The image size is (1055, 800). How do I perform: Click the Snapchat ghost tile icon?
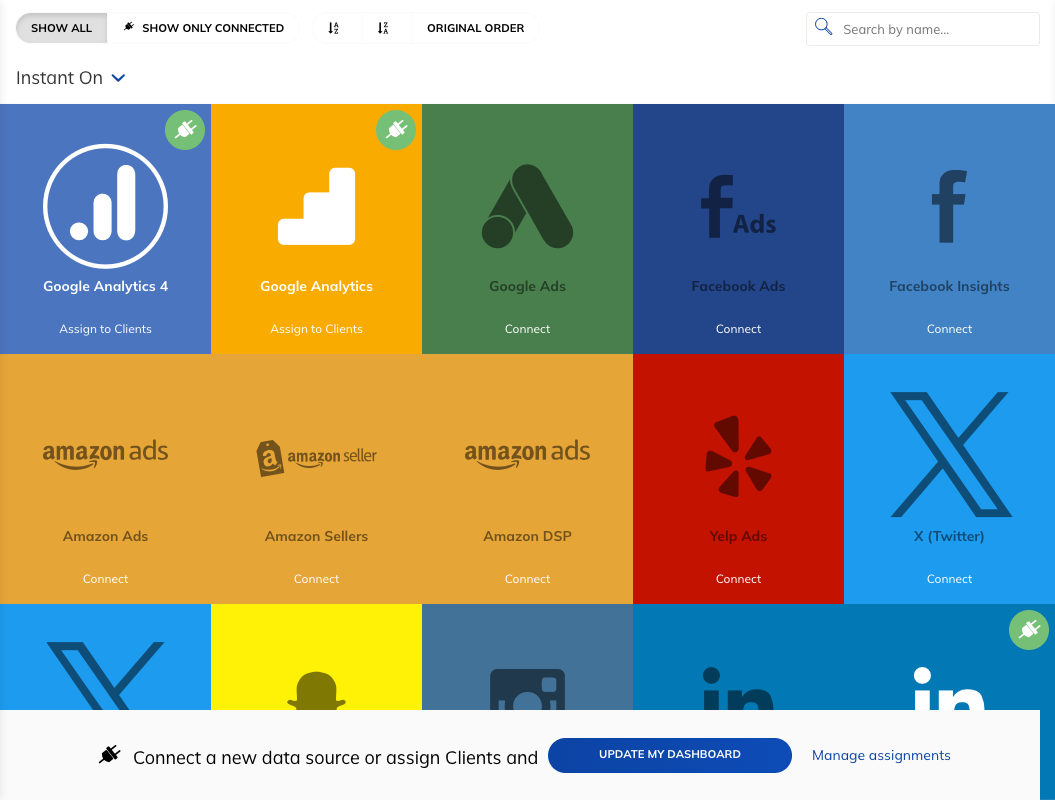click(316, 690)
